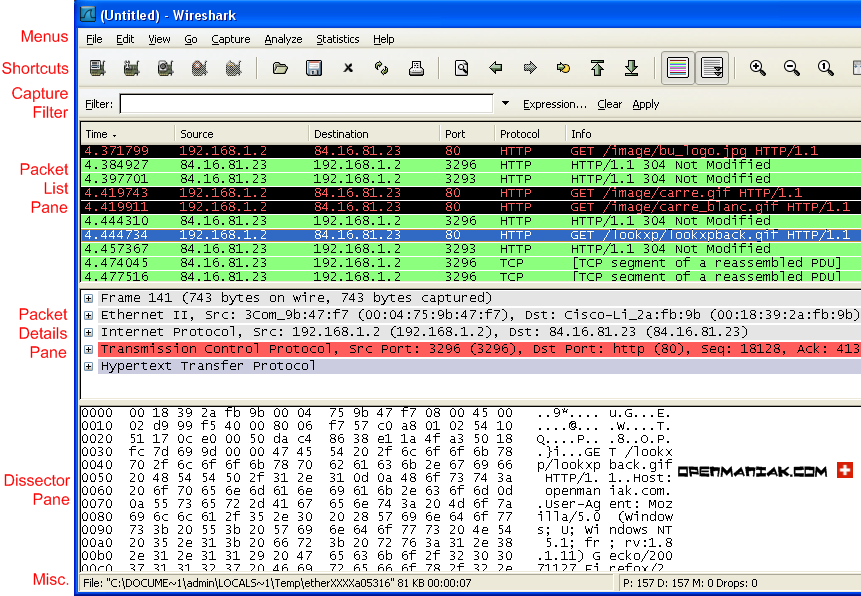861x596 pixels.
Task: Expand Transmission Control Protocol tree node
Action: coord(88,349)
